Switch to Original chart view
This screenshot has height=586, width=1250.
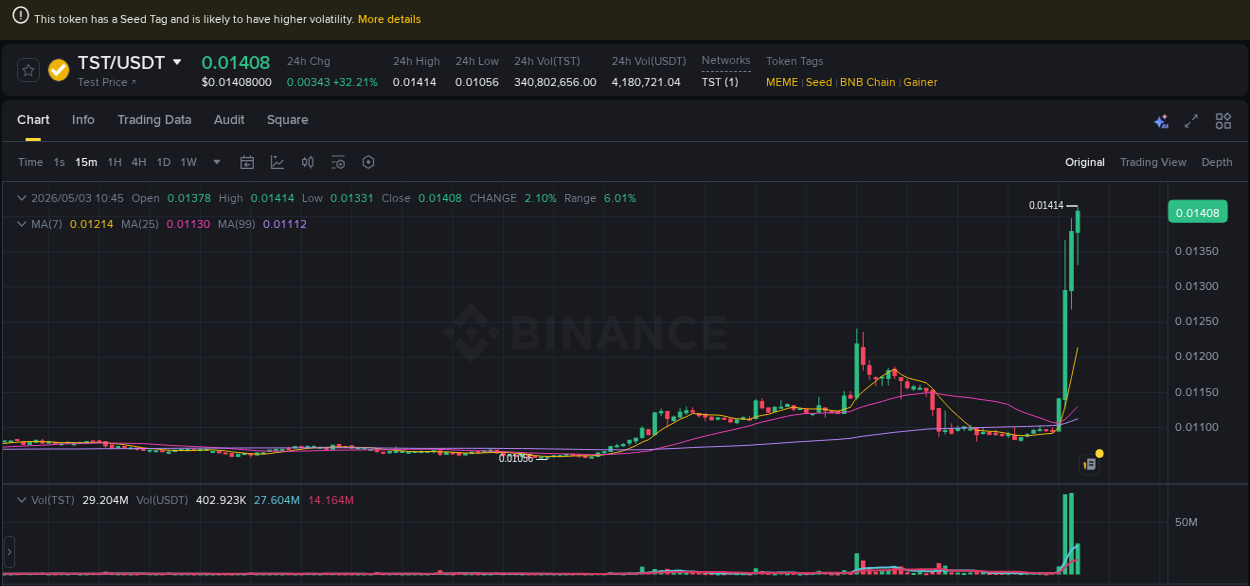coord(1085,162)
